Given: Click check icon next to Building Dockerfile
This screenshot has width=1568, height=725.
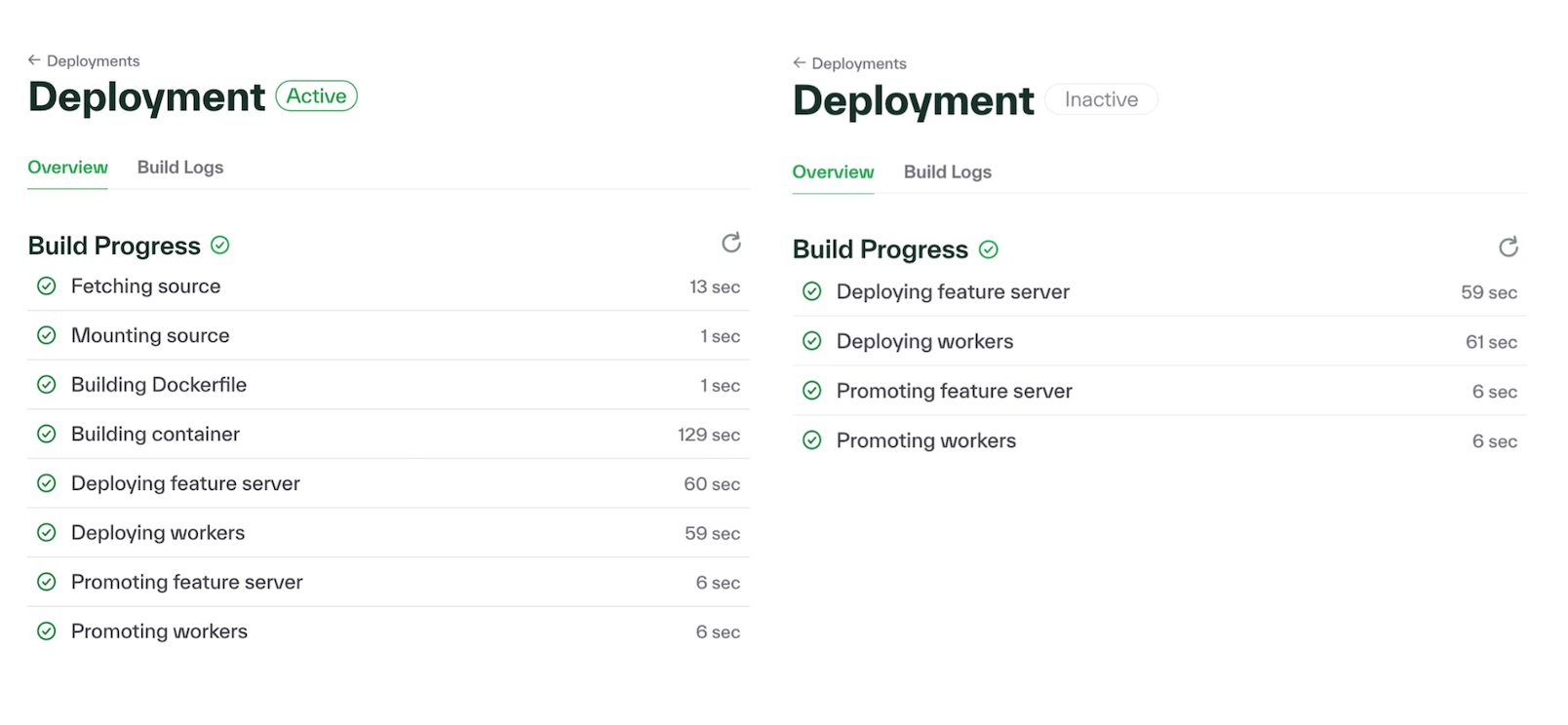Looking at the screenshot, I should pyautogui.click(x=46, y=385).
